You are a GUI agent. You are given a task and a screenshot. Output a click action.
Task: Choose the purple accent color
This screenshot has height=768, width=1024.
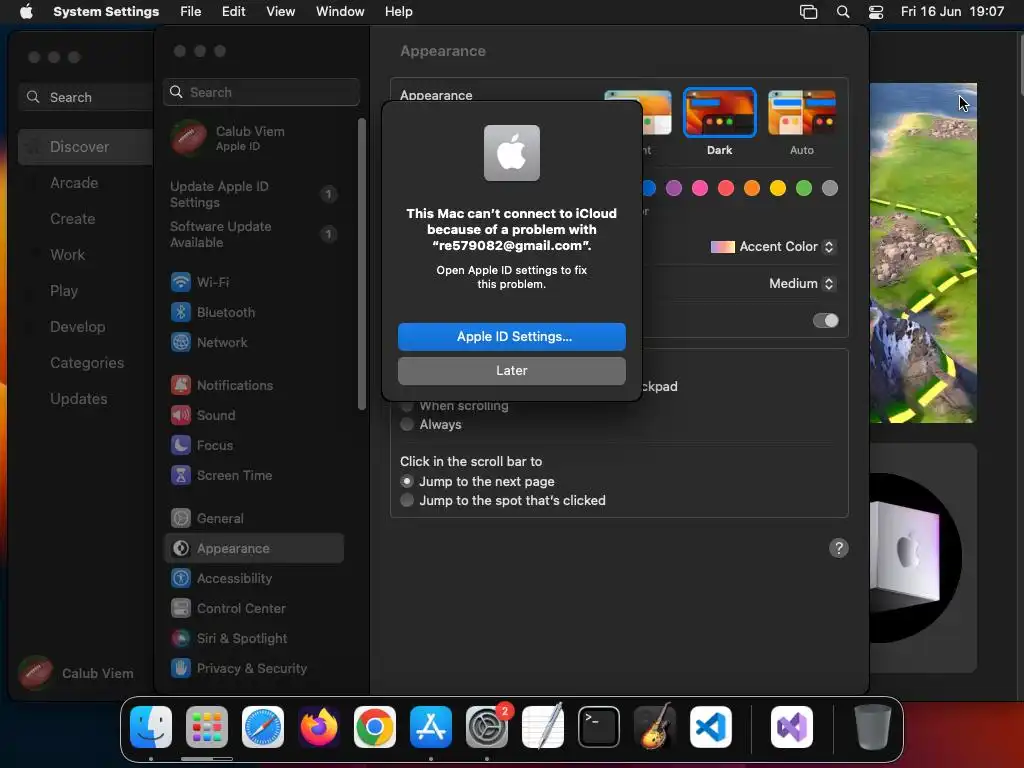tap(674, 188)
